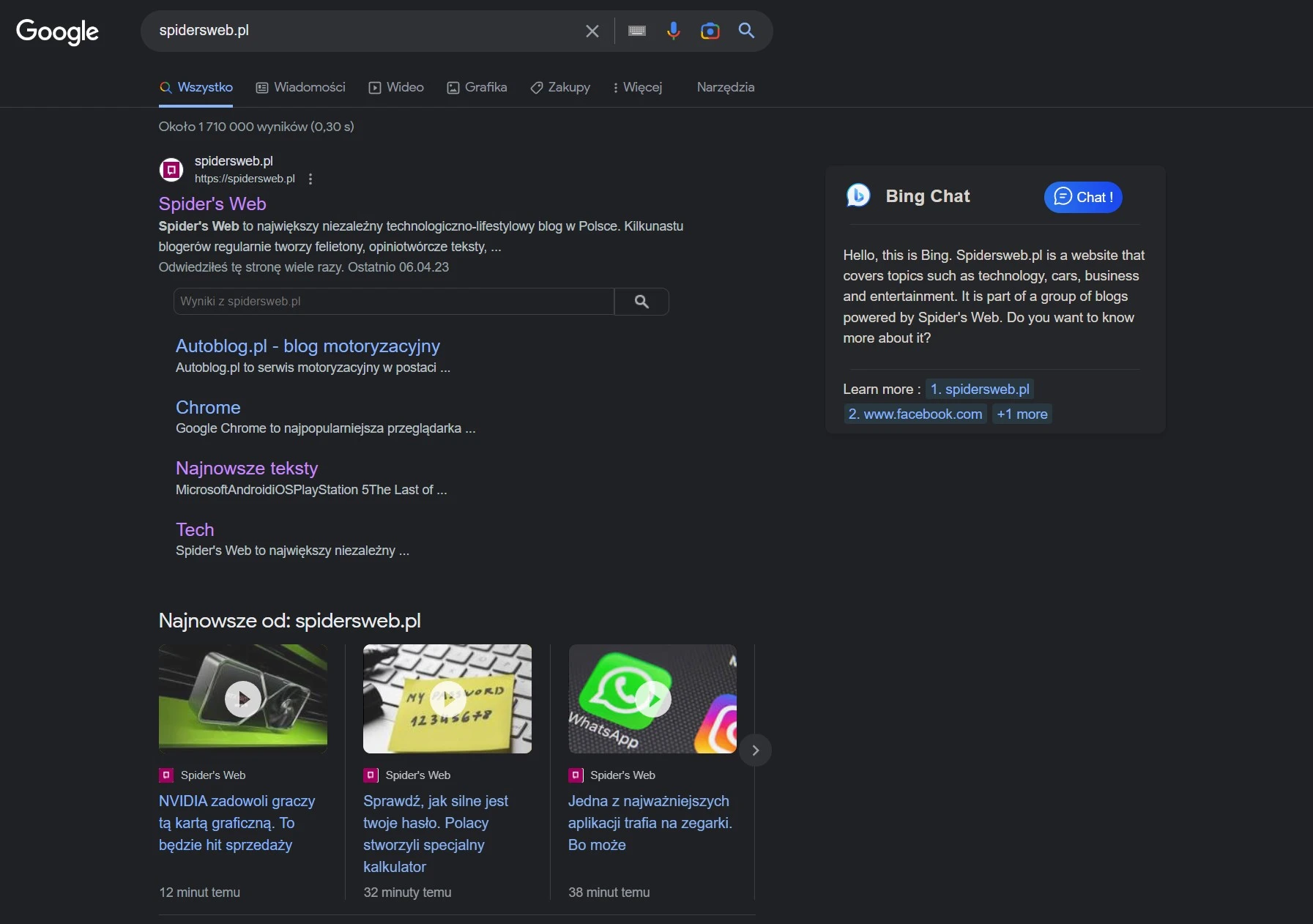Viewport: 1313px width, 924px height.
Task: Open the Najnowsze teksty sitelink
Action: click(247, 468)
